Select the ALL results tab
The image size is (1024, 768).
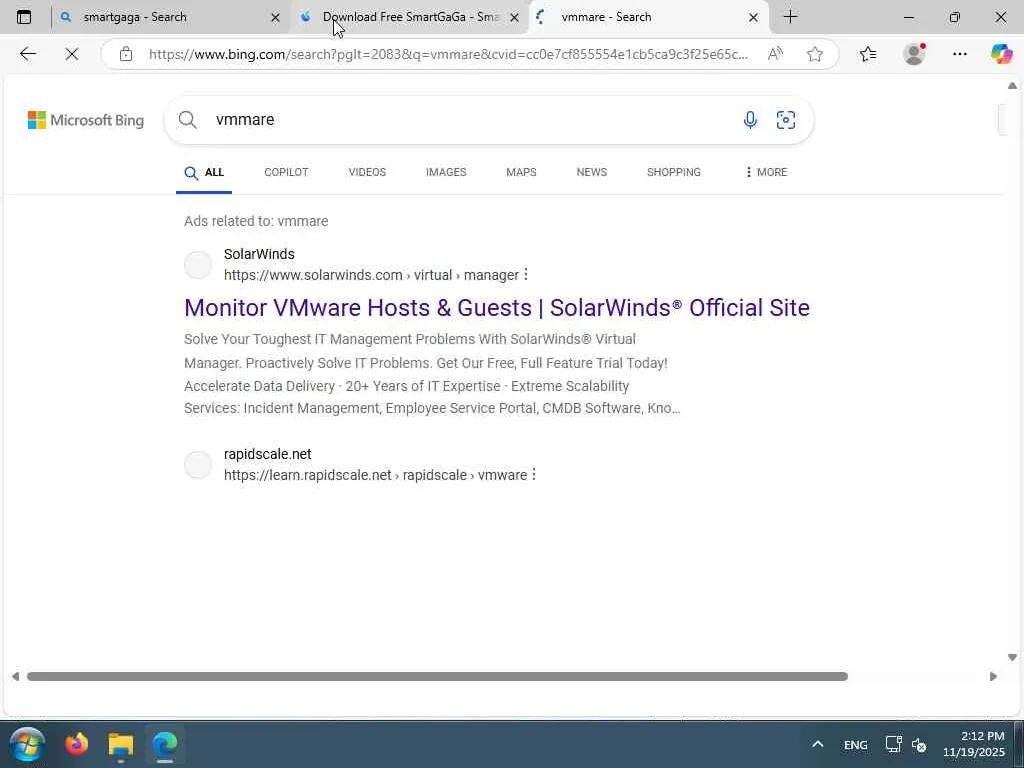click(x=204, y=172)
